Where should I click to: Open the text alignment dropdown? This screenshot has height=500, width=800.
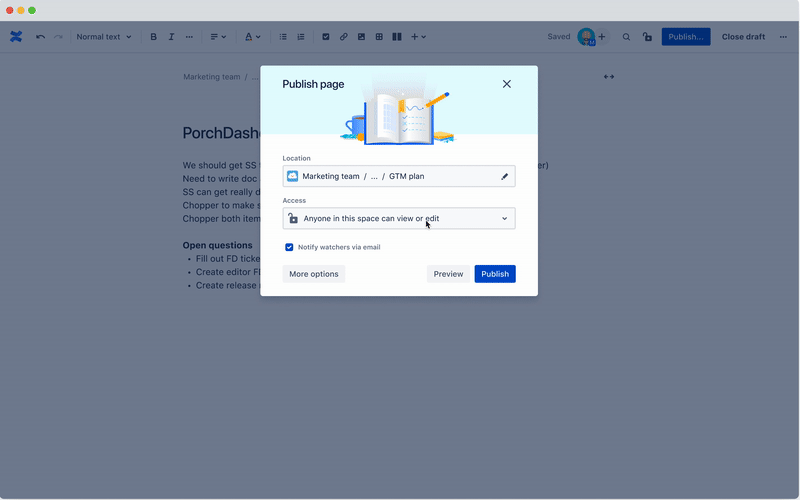218,37
